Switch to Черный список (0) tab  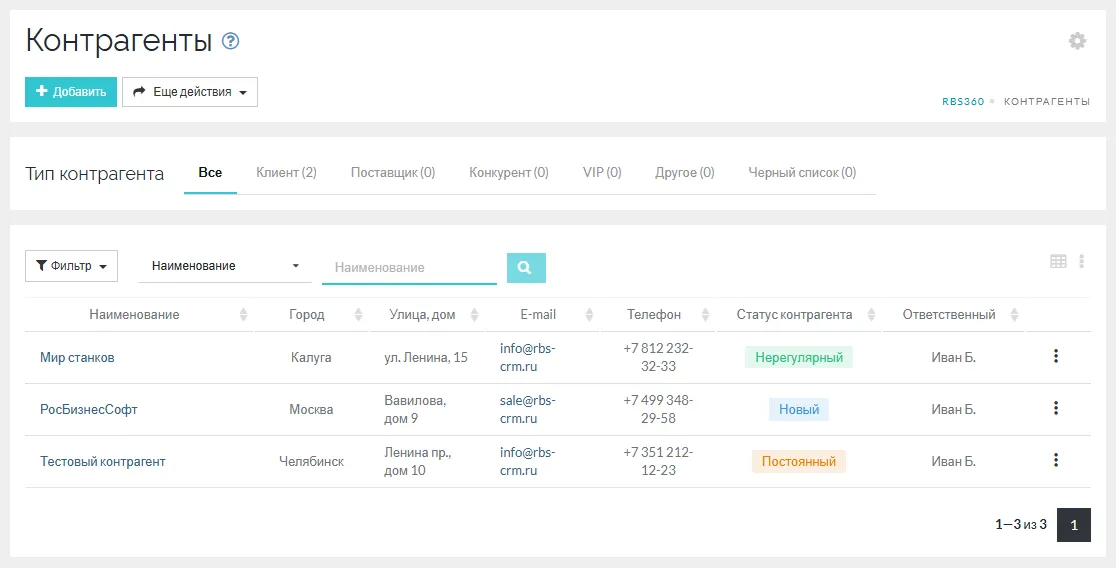(x=802, y=172)
